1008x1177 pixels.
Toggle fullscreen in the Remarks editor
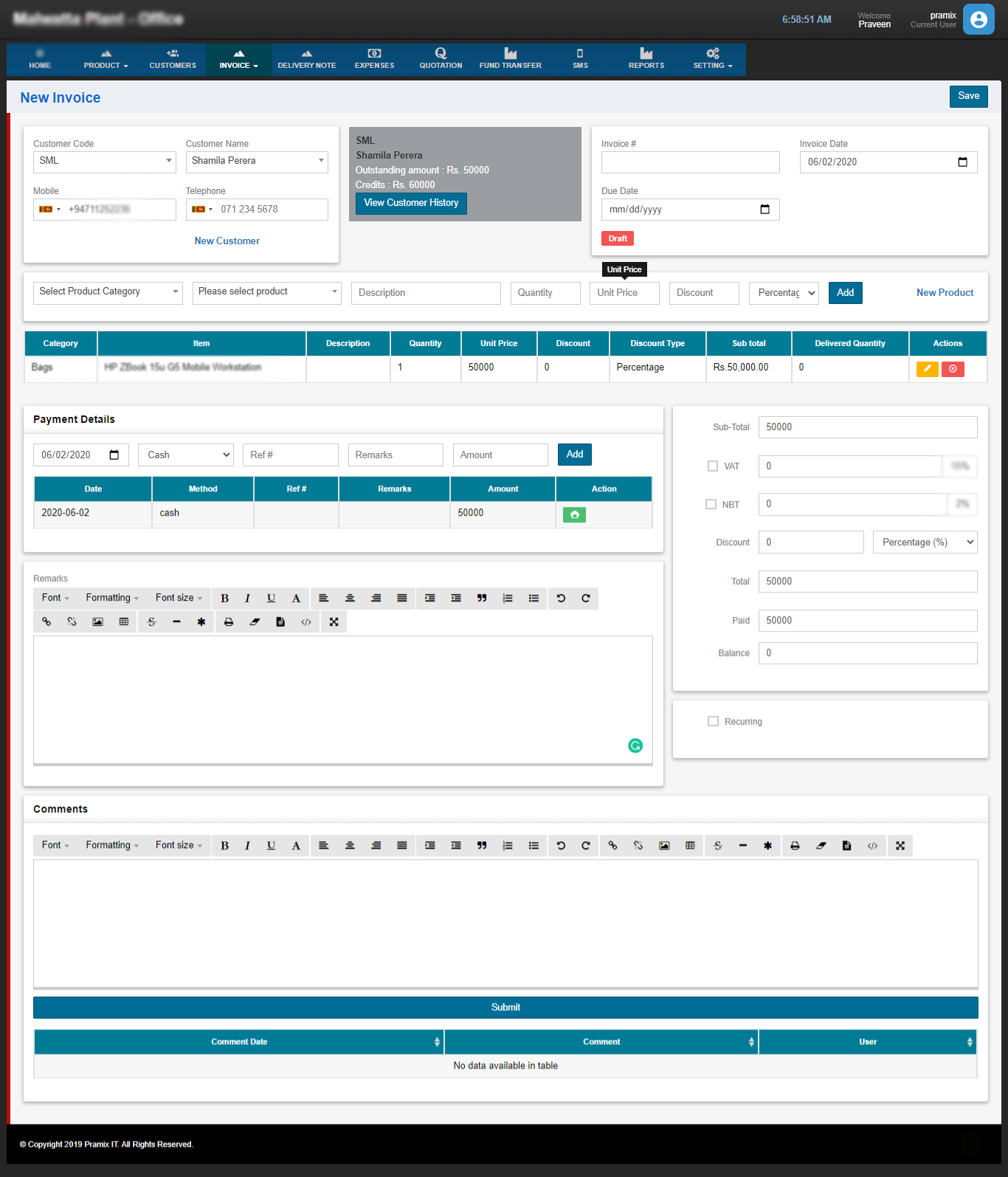point(334,622)
